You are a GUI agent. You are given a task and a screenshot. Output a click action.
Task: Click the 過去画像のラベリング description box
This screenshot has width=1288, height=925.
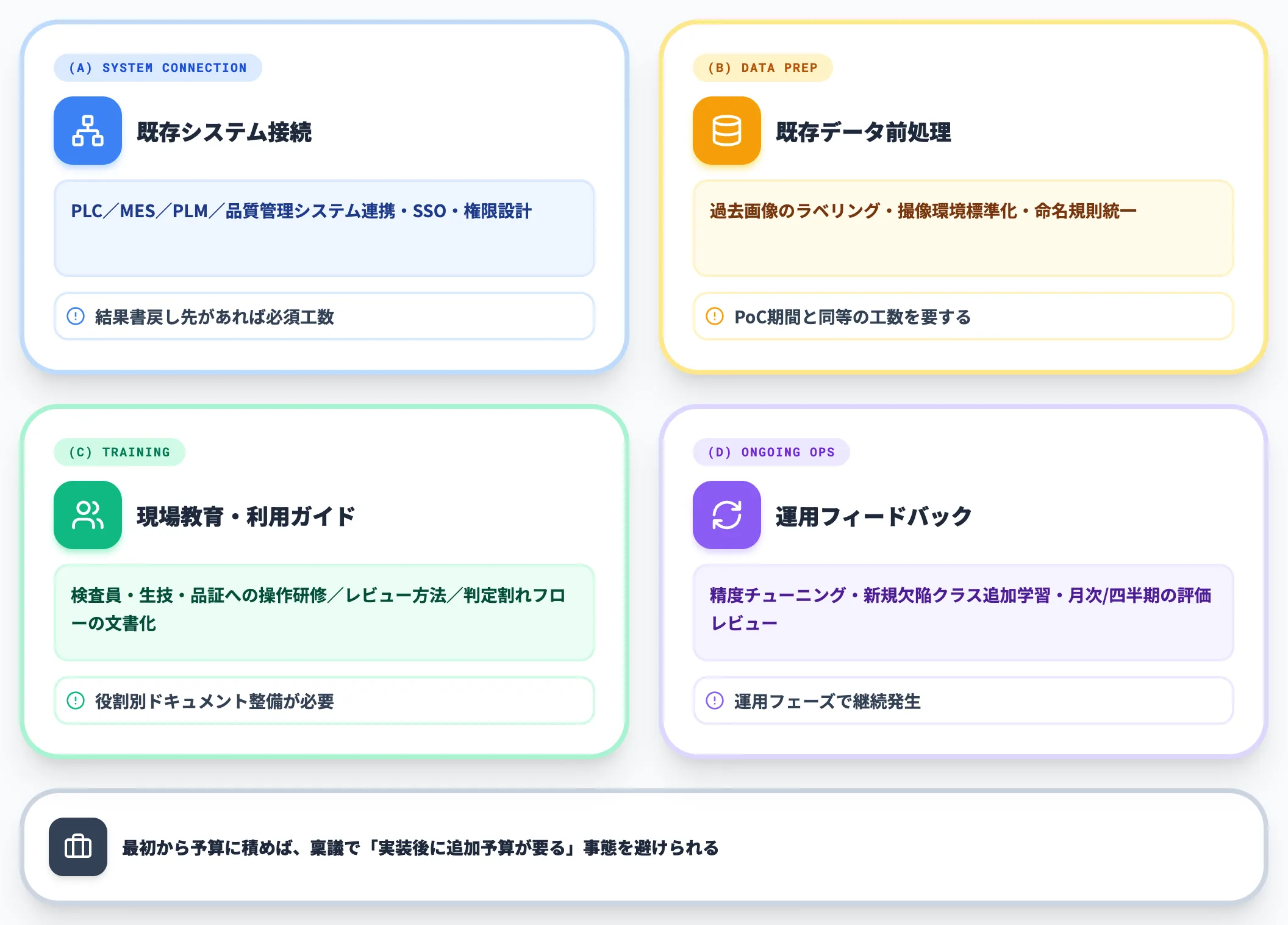pos(964,228)
